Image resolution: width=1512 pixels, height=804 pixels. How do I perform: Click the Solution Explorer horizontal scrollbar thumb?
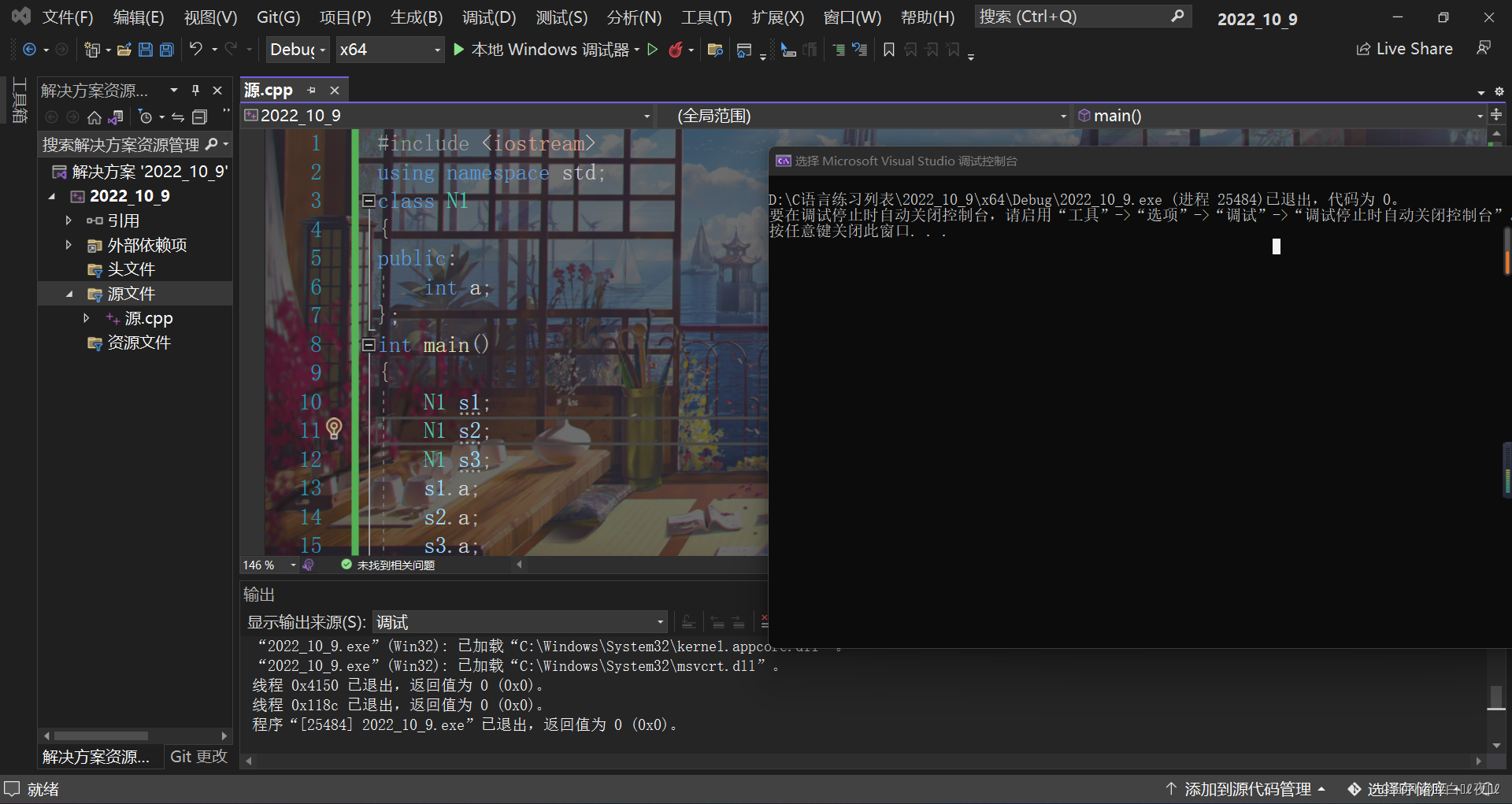tap(101, 736)
